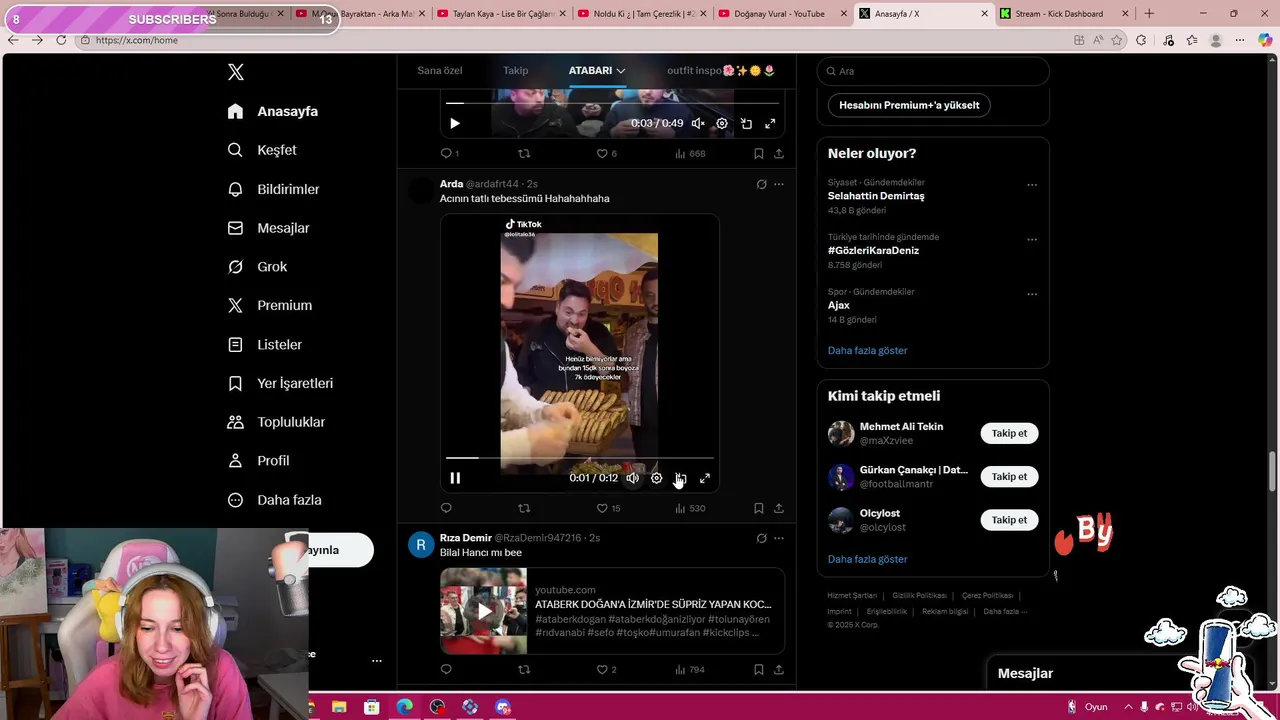This screenshot has width=1280, height=720.
Task: Bookmark Rıza Demir's post
Action: coord(759,669)
